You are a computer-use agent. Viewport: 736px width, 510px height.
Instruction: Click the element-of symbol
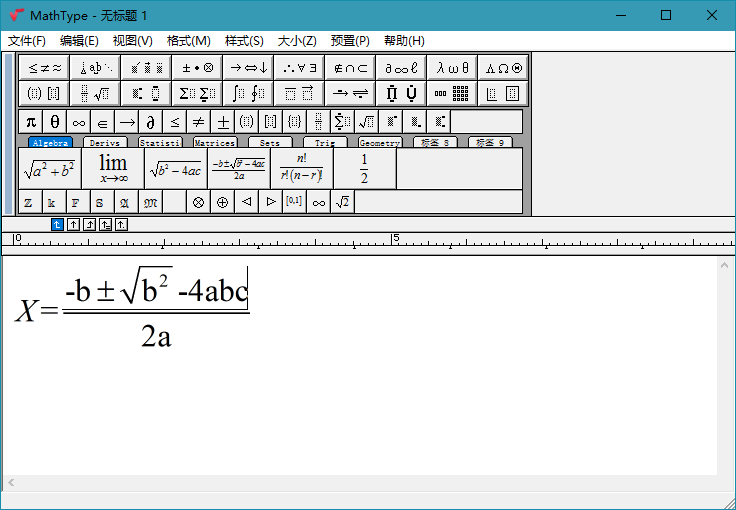[x=103, y=122]
